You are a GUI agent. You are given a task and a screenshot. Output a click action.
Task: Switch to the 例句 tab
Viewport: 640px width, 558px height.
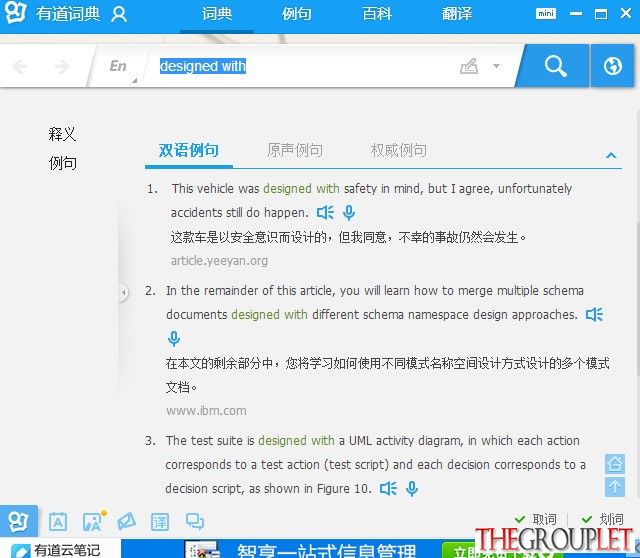pyautogui.click(x=297, y=14)
